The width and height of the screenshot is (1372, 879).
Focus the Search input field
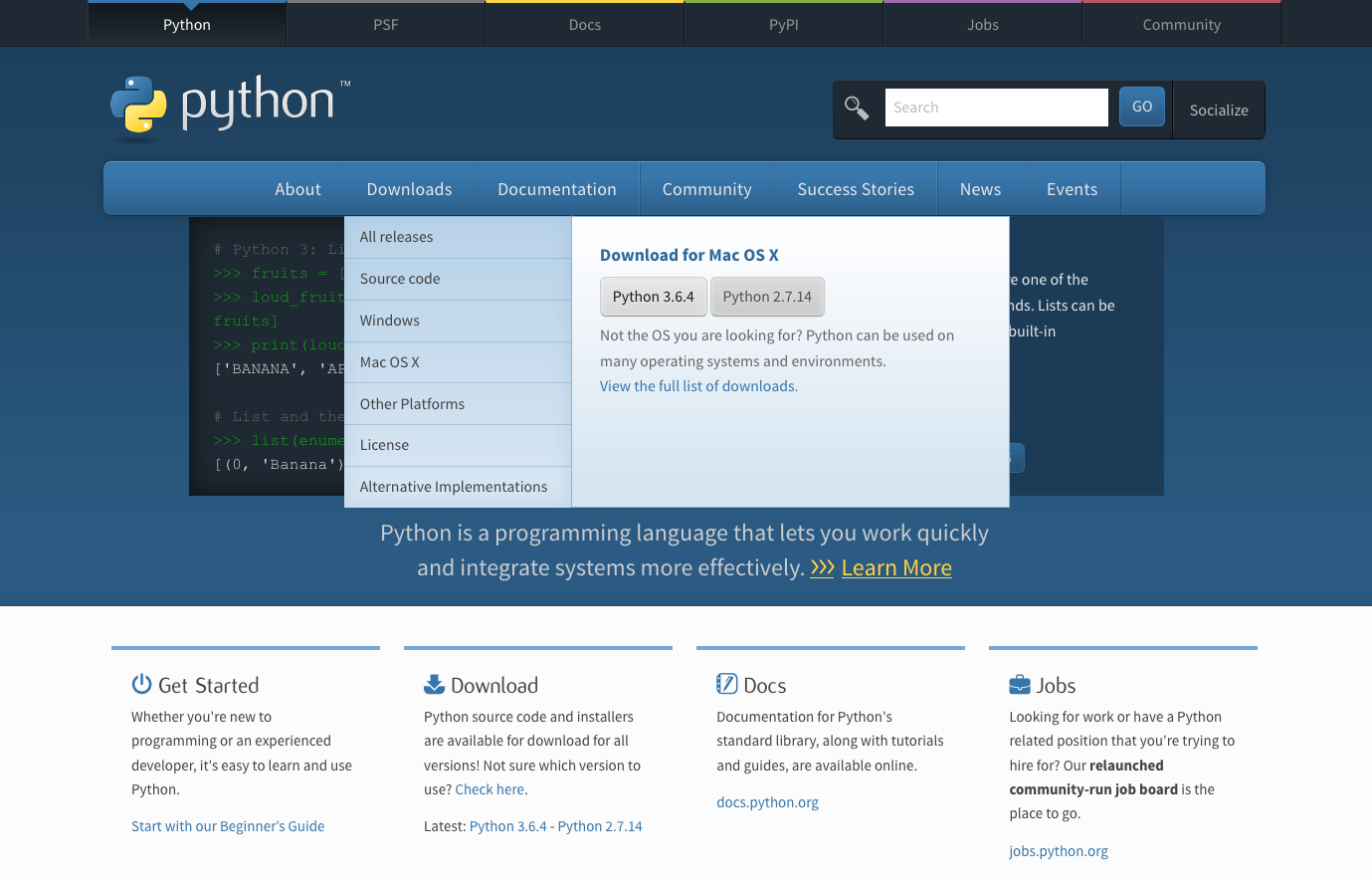click(x=996, y=108)
